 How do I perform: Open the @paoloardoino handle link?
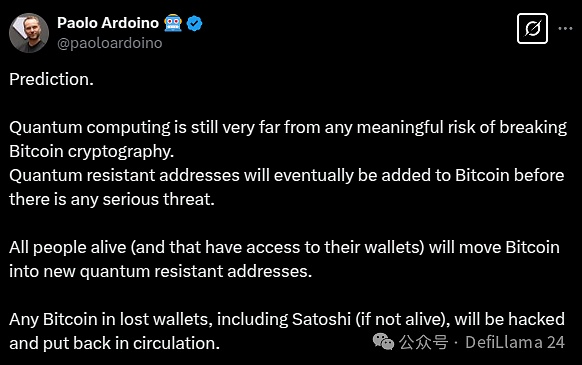click(x=110, y=43)
